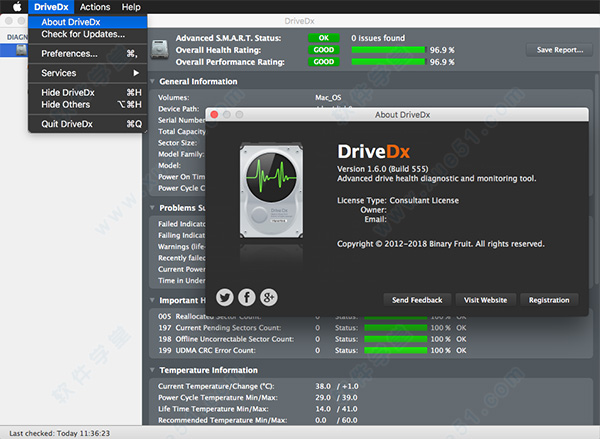The width and height of the screenshot is (600, 439).
Task: Click the Copyright Binary Fruit text
Action: [440, 244]
